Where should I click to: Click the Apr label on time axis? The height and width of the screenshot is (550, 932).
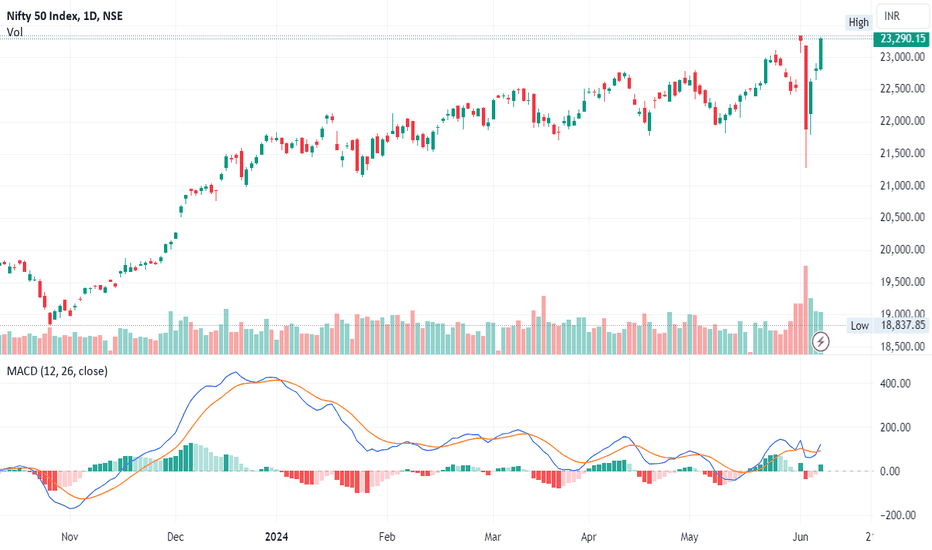pyautogui.click(x=588, y=537)
